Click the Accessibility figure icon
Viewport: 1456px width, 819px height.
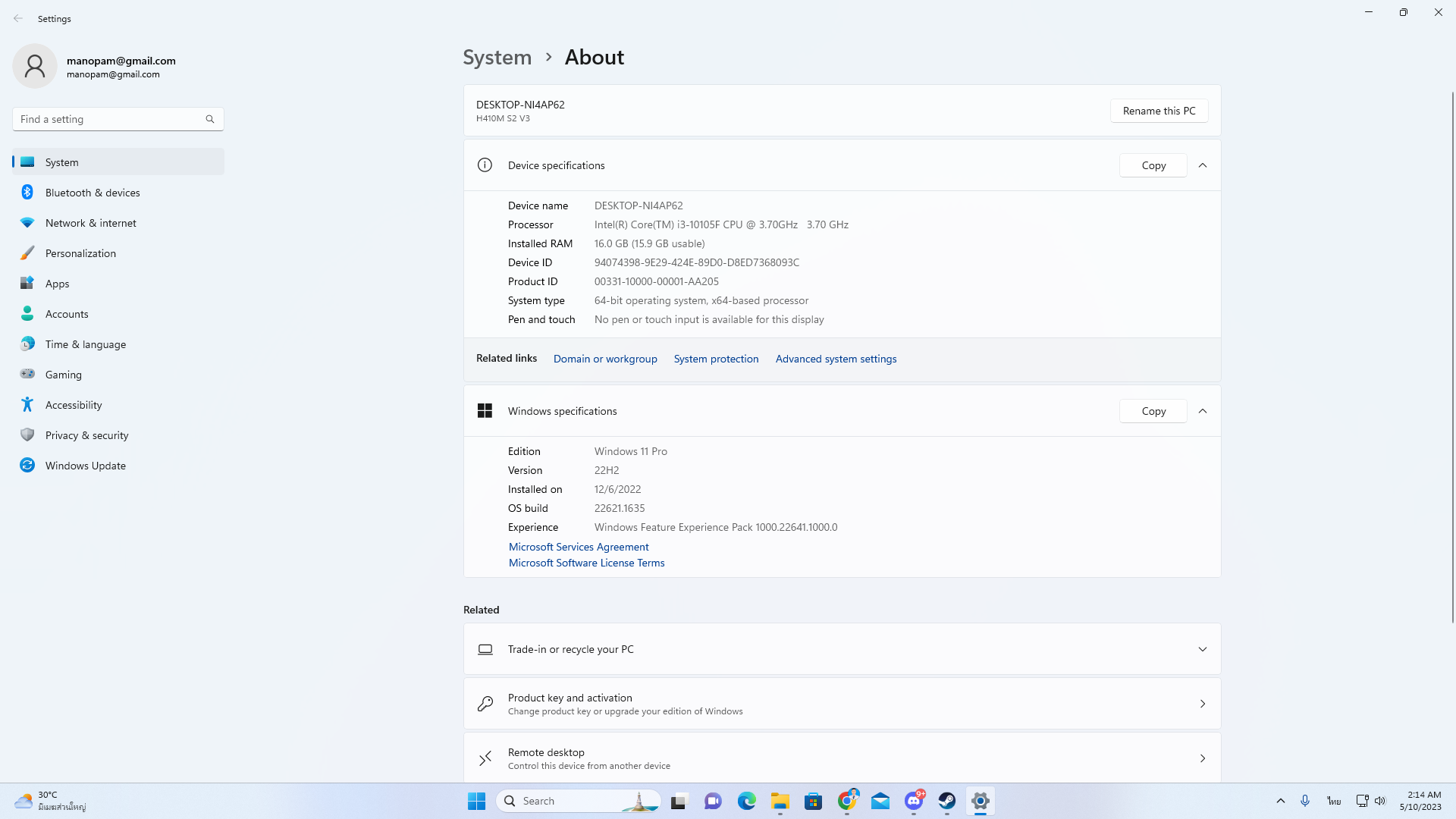27,404
